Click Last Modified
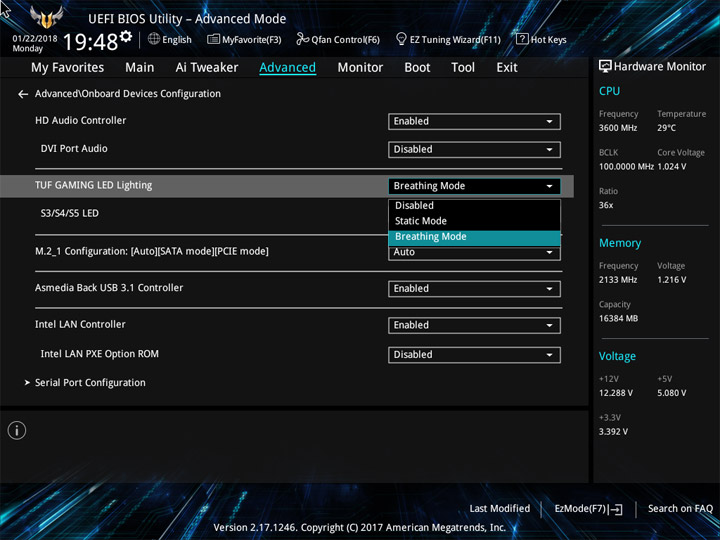This screenshot has width=720, height=540. click(500, 509)
